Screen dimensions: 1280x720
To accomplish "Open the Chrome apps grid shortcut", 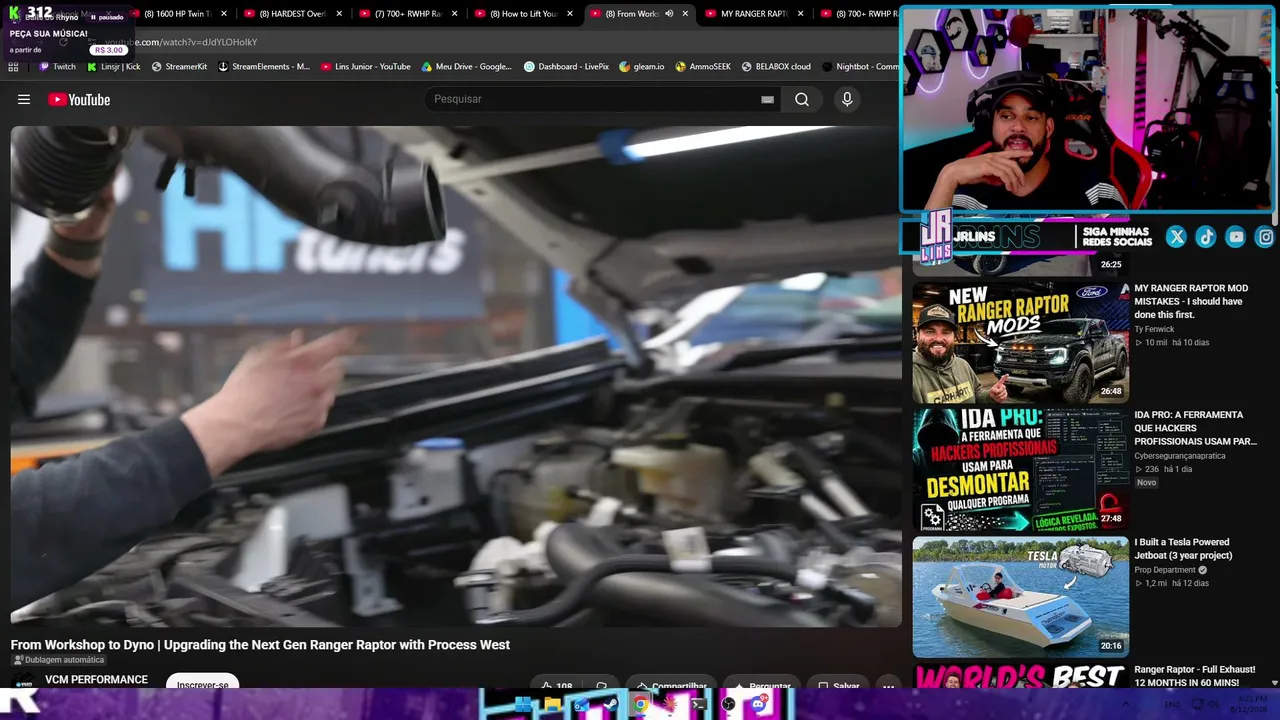I will [13, 67].
